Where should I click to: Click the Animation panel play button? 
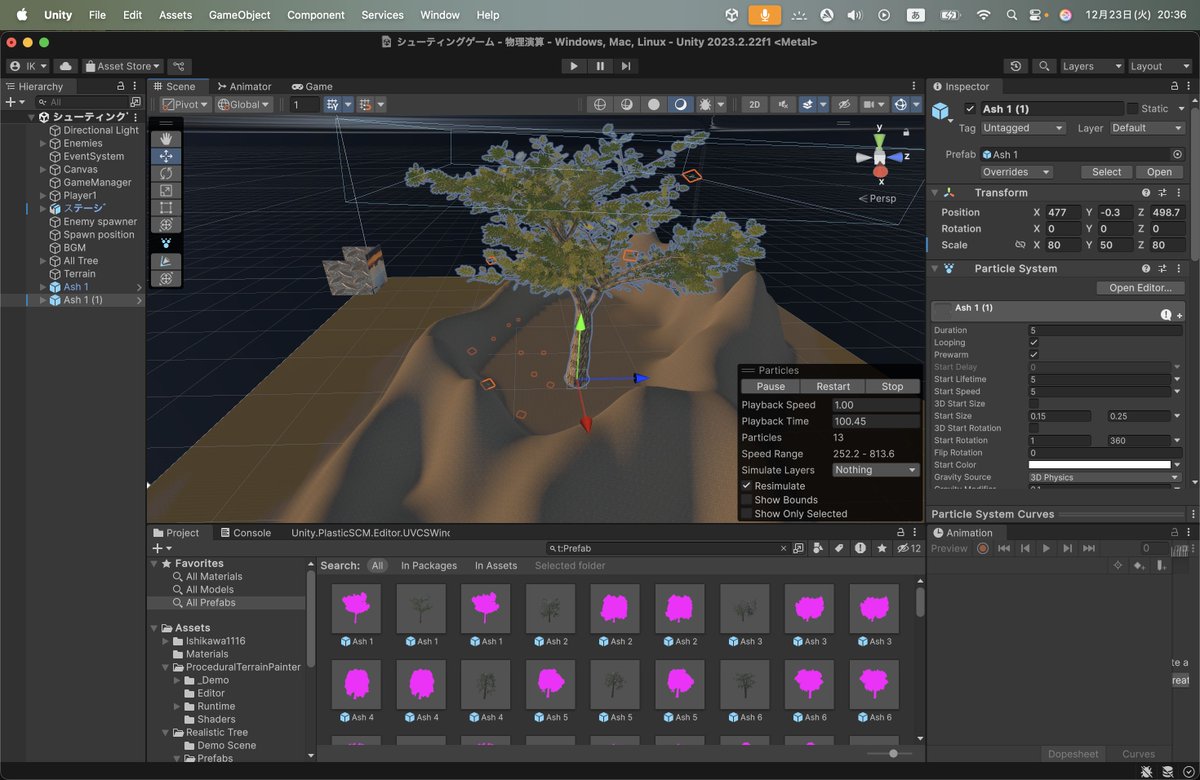click(x=1046, y=548)
